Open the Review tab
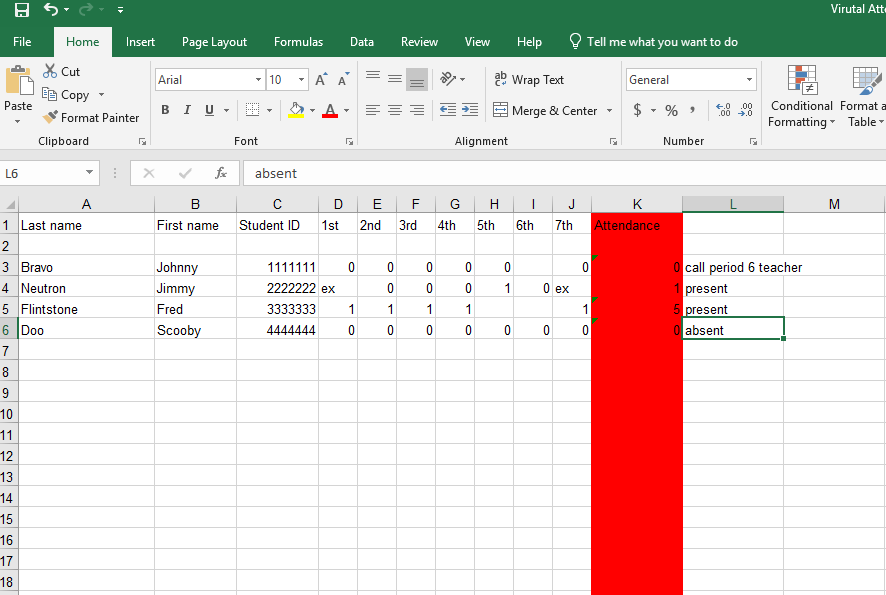Image resolution: width=886 pixels, height=595 pixels. tap(419, 42)
